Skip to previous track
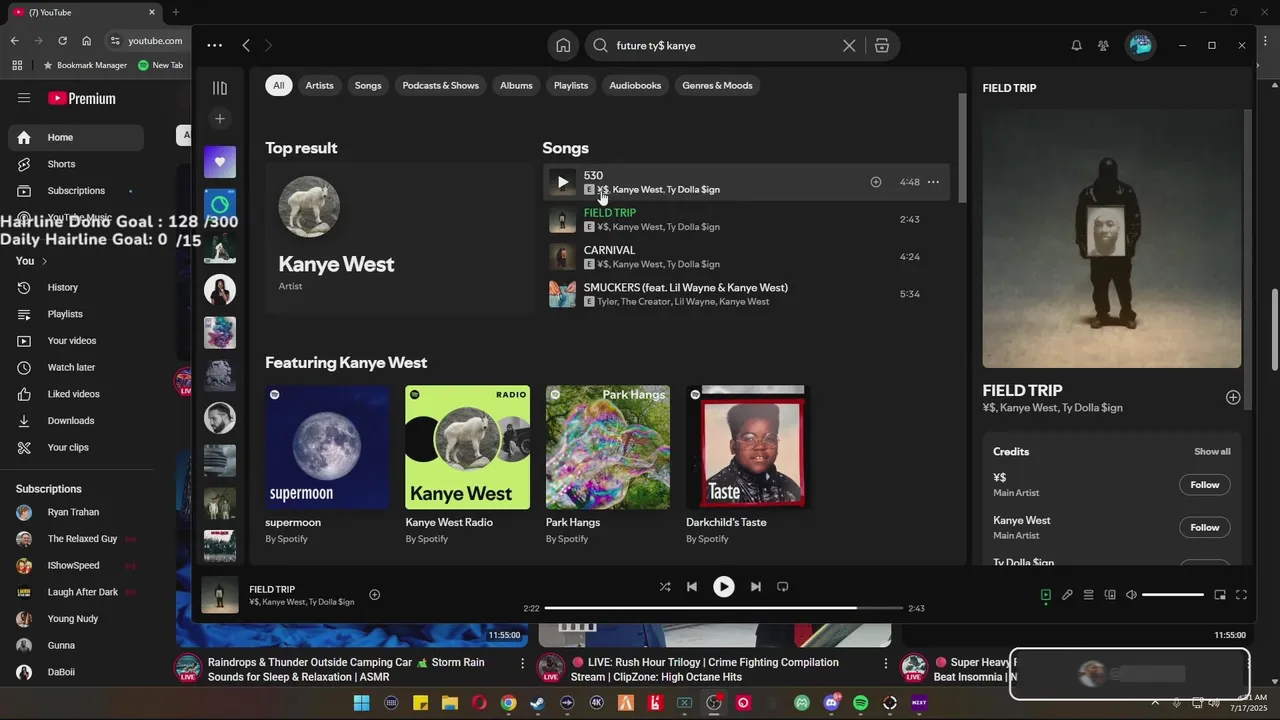The image size is (1280, 720). pos(692,587)
